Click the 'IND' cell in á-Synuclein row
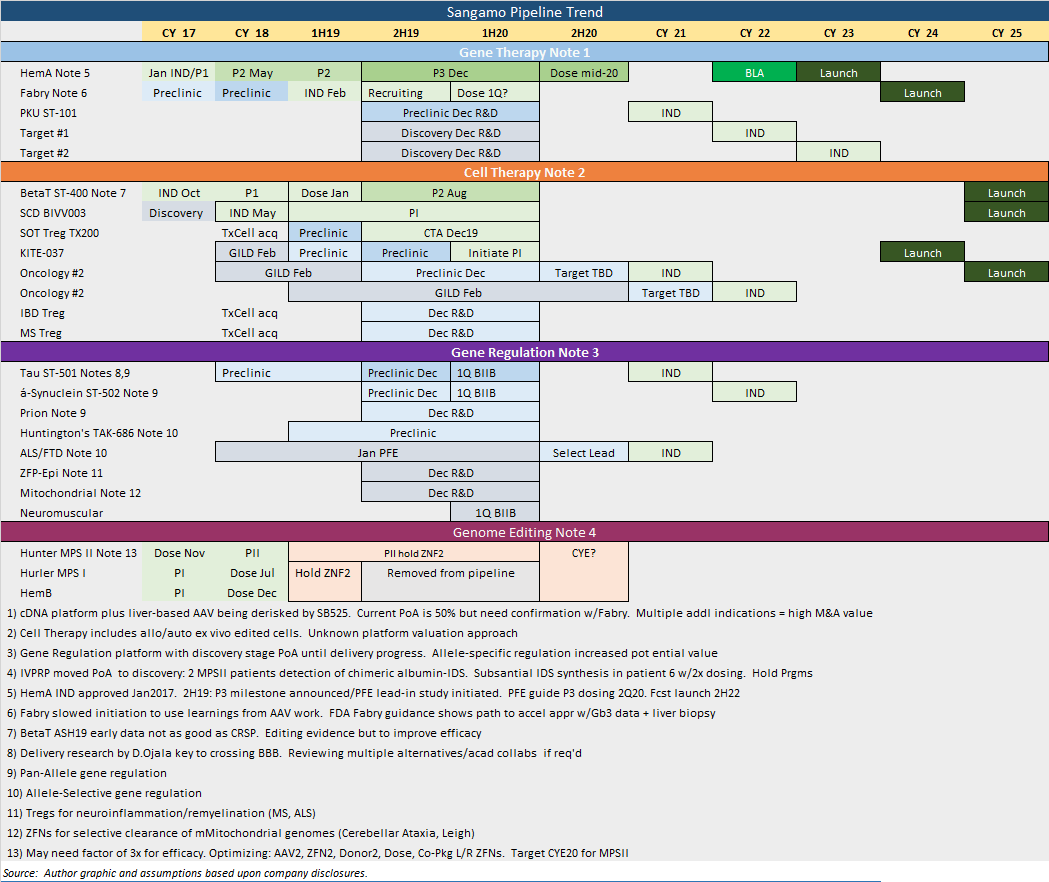 pos(755,393)
